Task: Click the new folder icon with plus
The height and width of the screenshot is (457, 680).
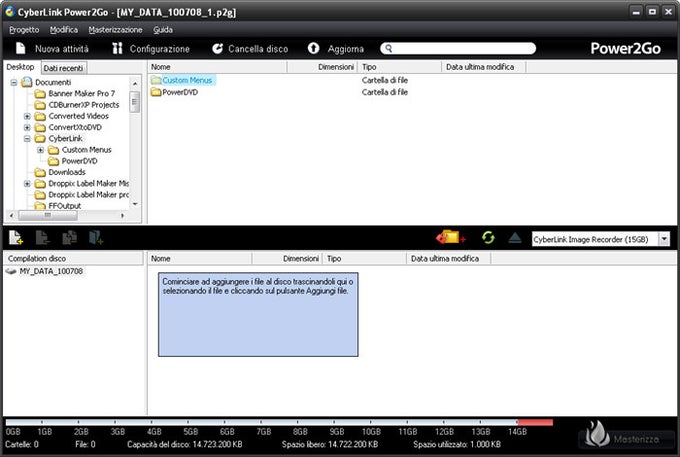Action: point(96,238)
